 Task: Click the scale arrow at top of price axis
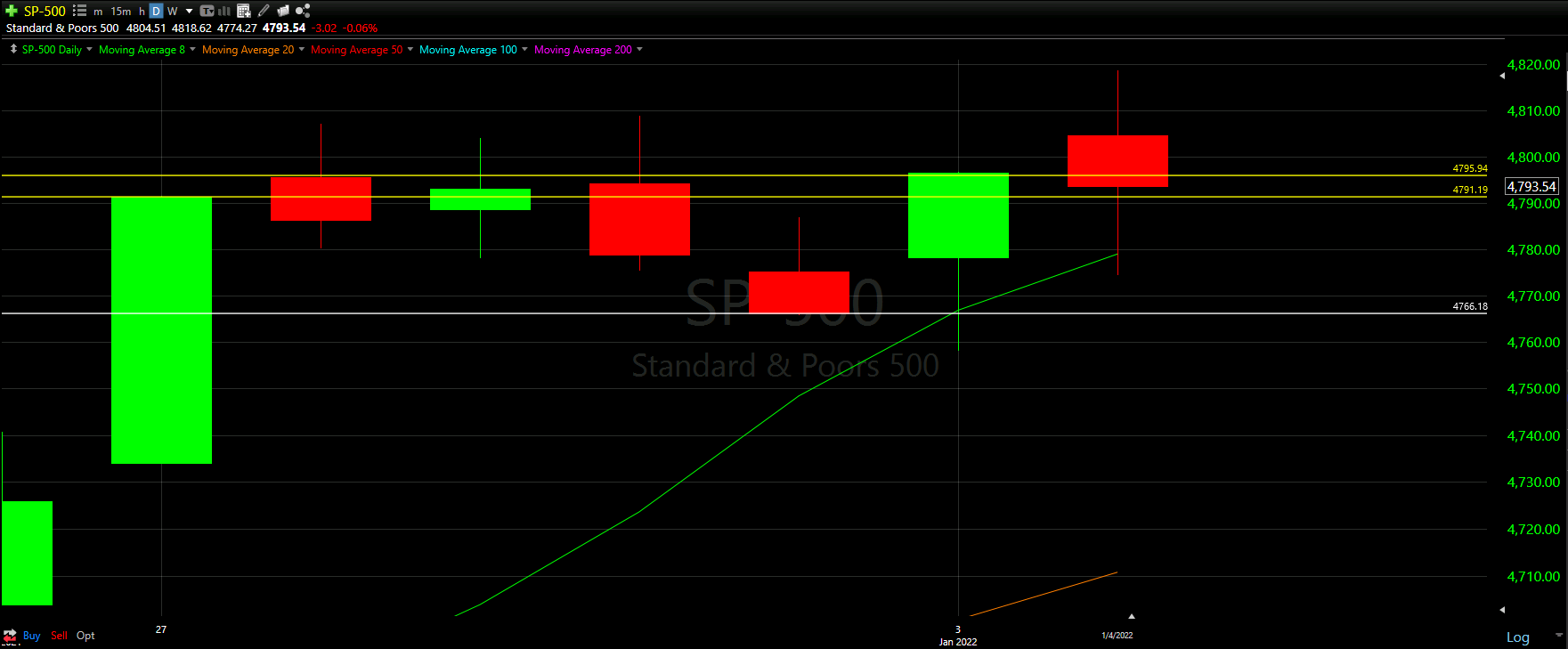(1502, 76)
